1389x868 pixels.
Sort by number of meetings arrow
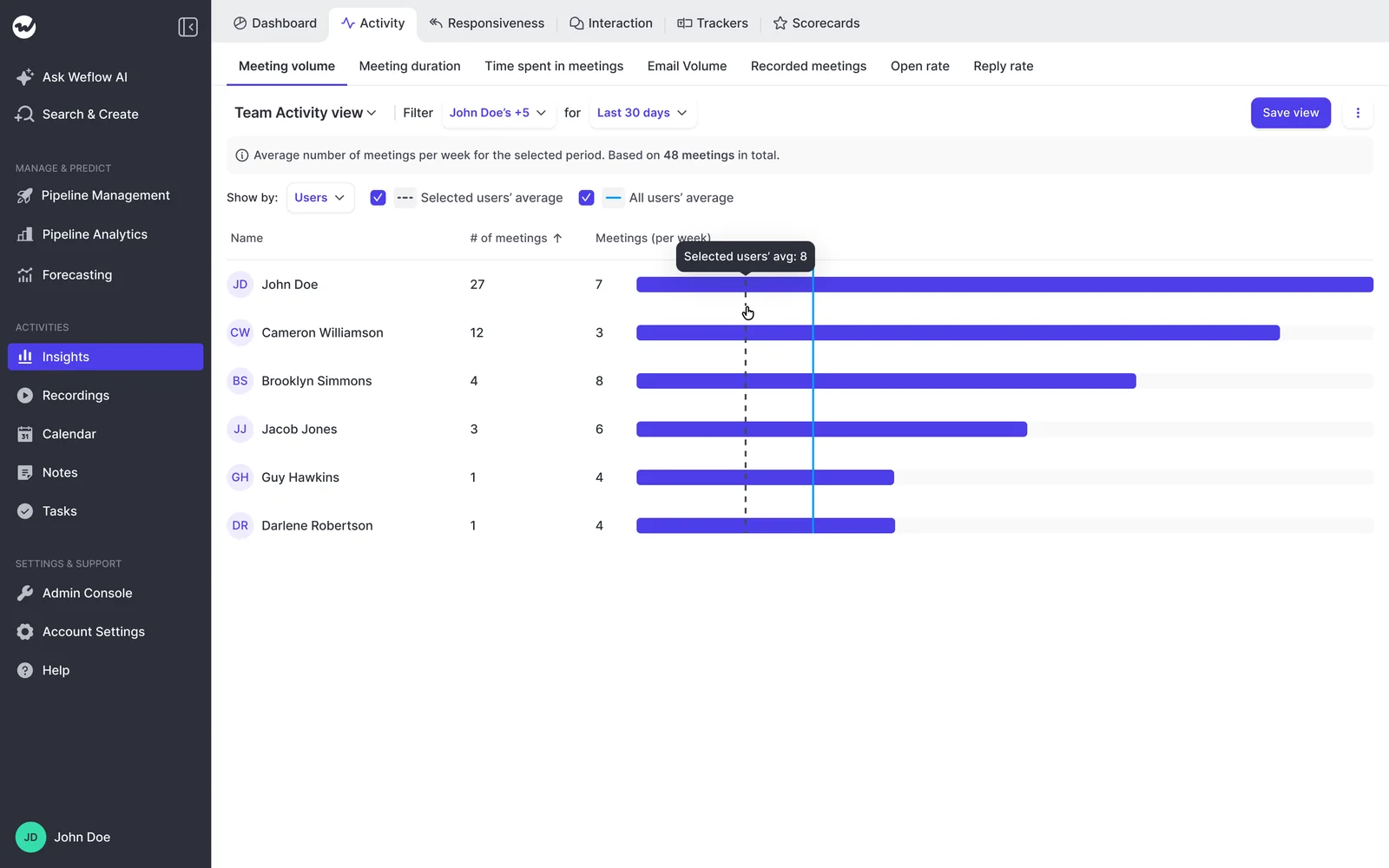pyautogui.click(x=557, y=238)
